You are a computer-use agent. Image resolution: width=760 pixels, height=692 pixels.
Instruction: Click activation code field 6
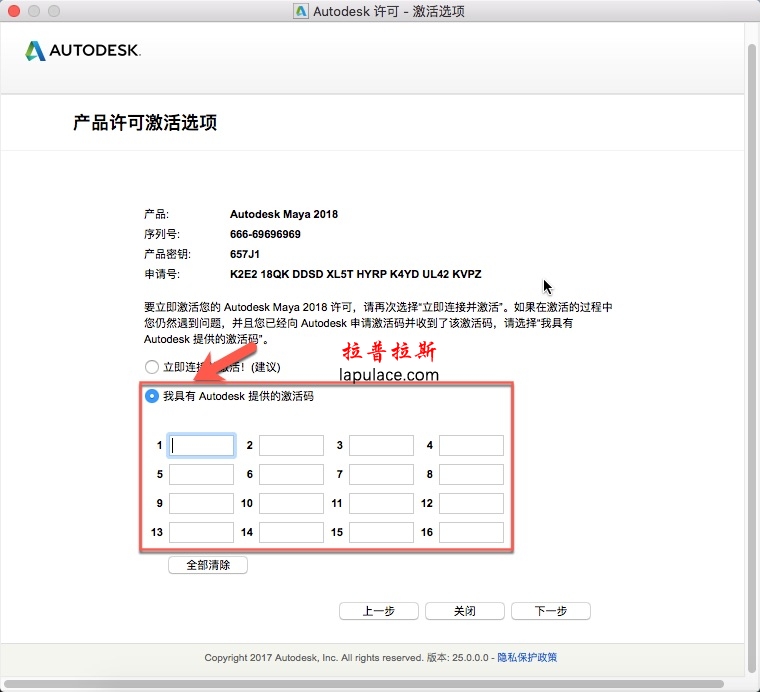291,474
